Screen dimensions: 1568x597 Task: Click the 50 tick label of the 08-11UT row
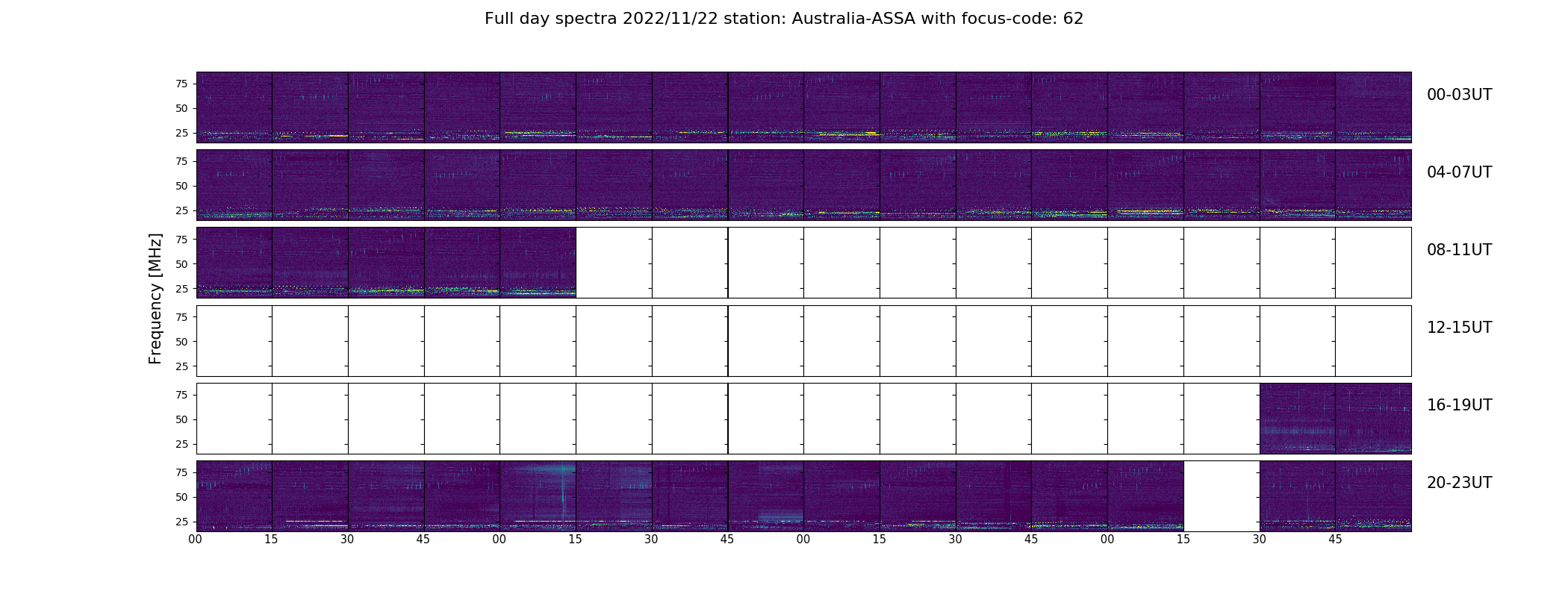[x=181, y=264]
